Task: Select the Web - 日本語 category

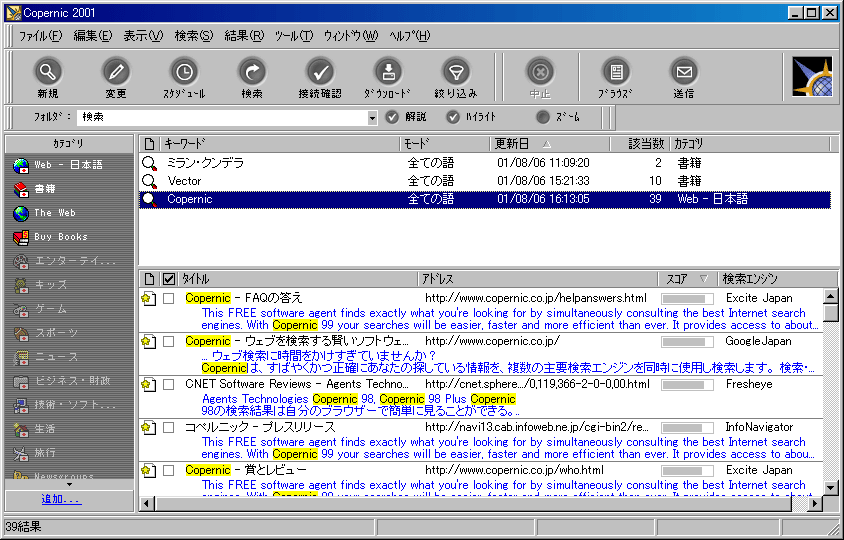Action: 58,165
